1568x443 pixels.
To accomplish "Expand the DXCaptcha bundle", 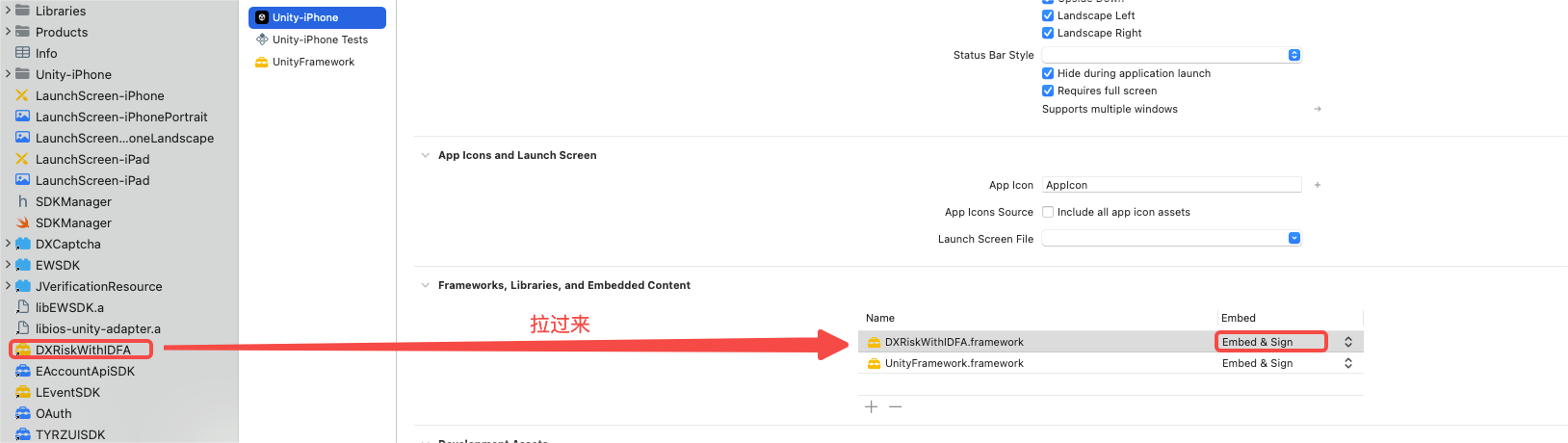I will [x=8, y=244].
